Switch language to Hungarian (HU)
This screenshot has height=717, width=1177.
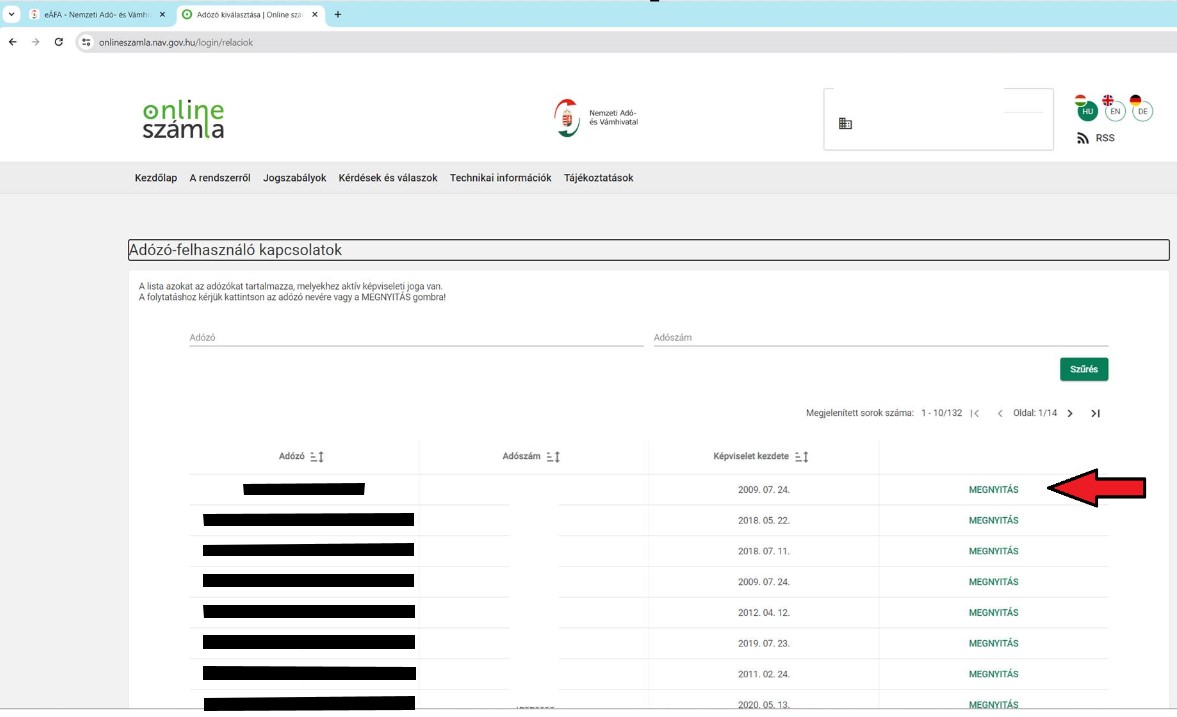(x=1086, y=110)
